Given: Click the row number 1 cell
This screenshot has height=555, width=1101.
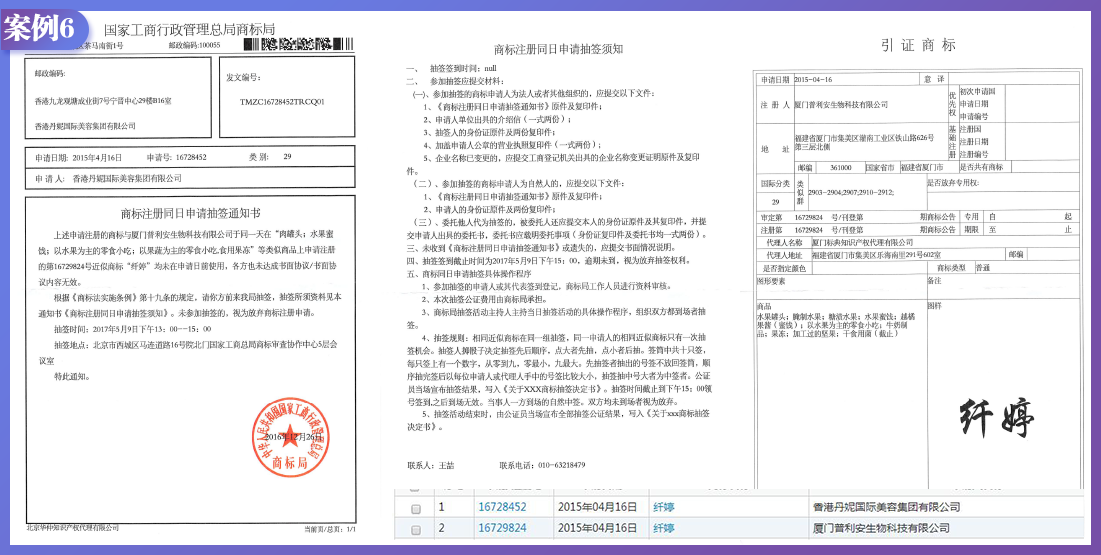Looking at the screenshot, I should click(442, 507).
